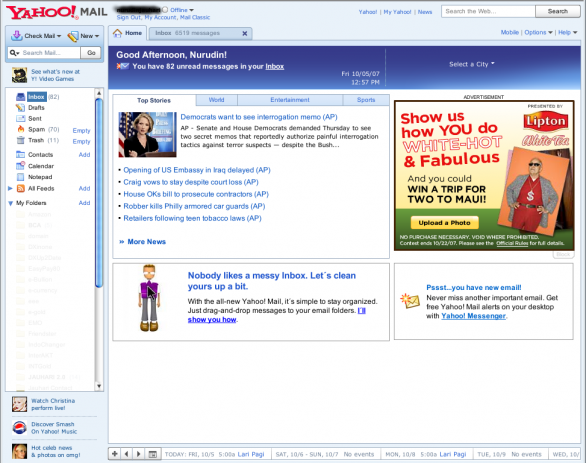586x463 pixels.
Task: Open the New dropdown arrow
Action: [x=97, y=36]
